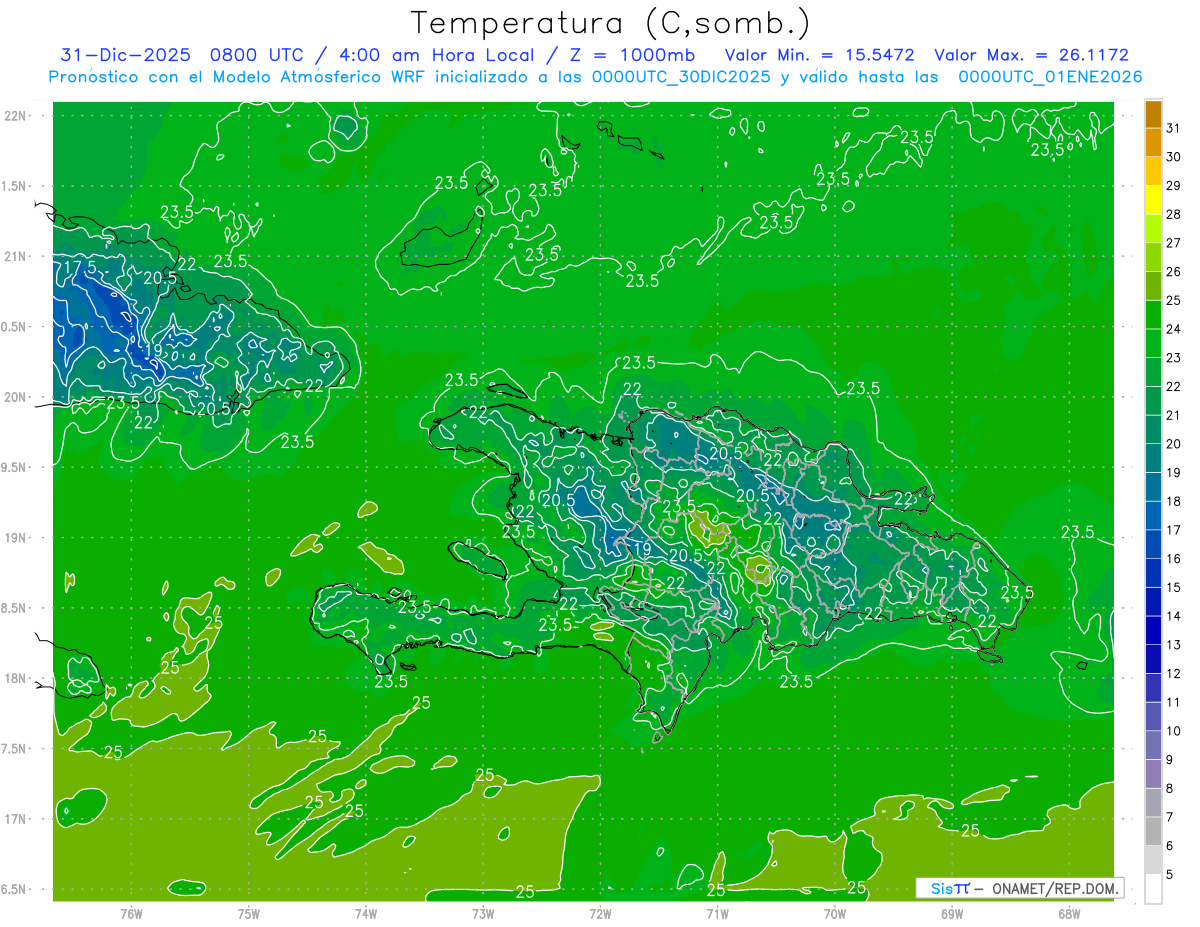Click the legend swatch between 24 and 25
1200x927 pixels.
click(x=1153, y=315)
